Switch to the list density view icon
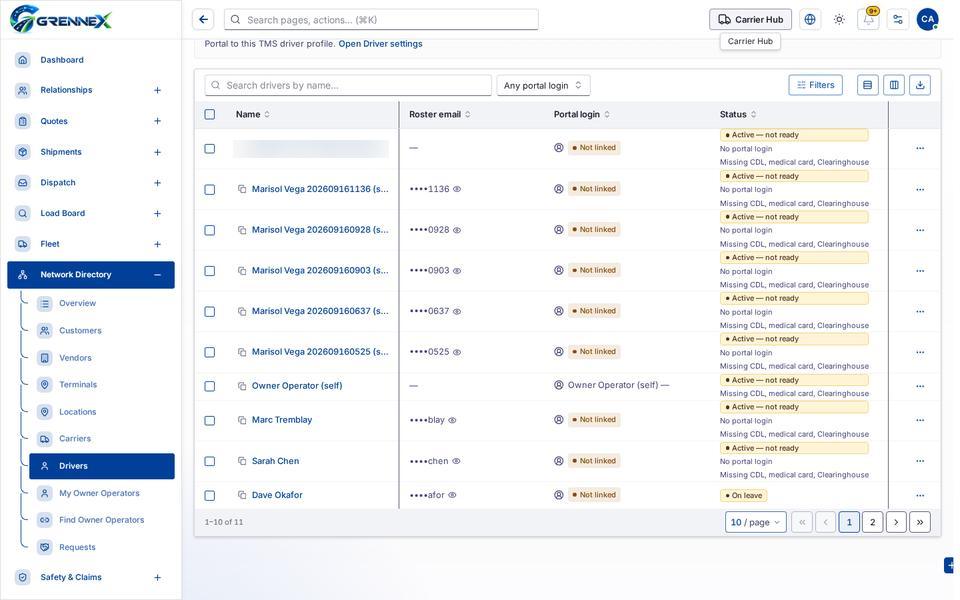The image size is (960, 600). [x=868, y=85]
